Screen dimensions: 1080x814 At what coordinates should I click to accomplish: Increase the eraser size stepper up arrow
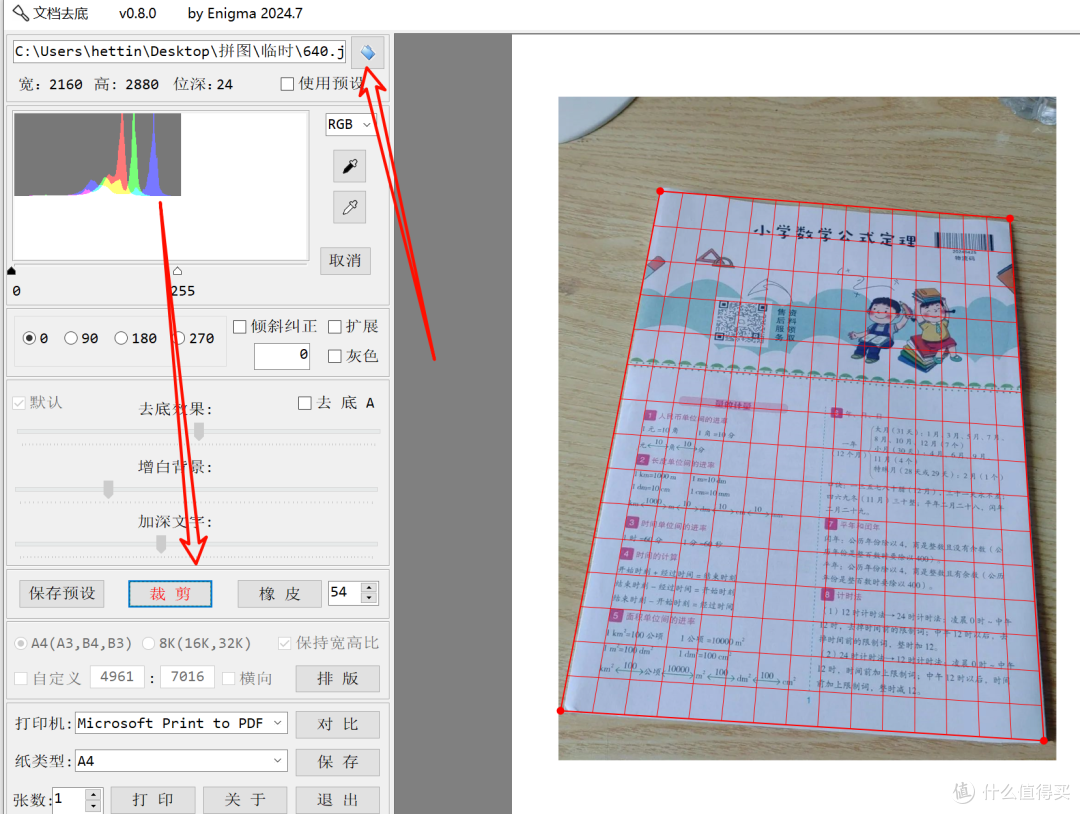370,587
